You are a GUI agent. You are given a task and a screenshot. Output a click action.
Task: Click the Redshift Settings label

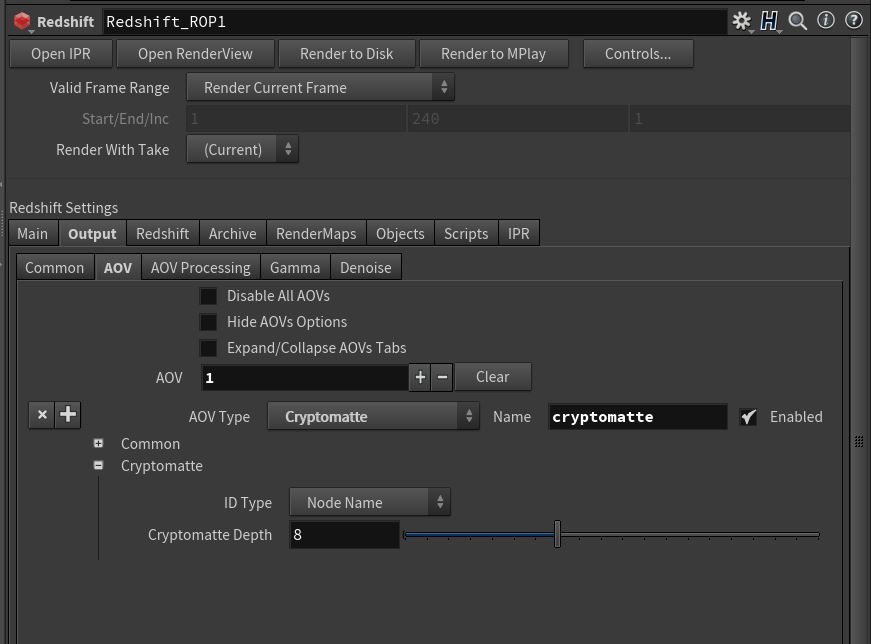[x=64, y=207]
